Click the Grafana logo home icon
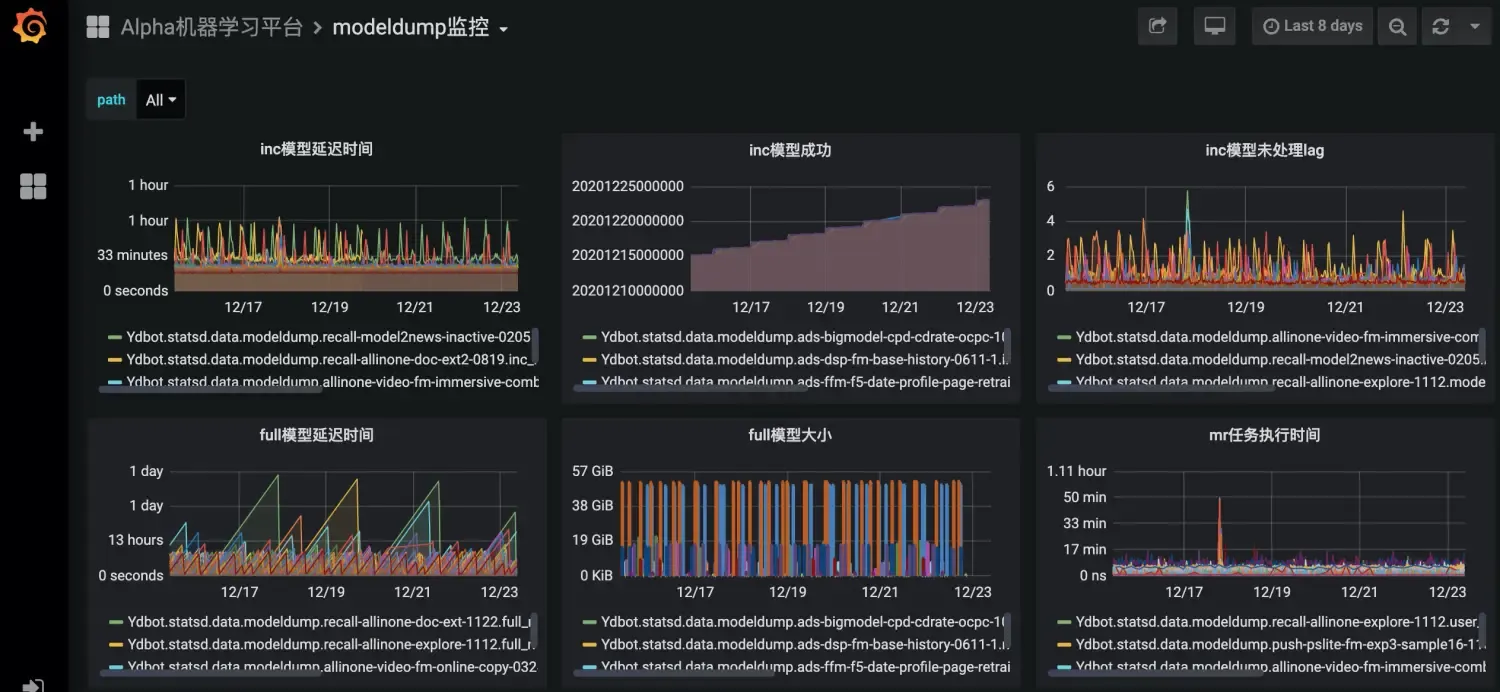Screen dimensions: 1500x692 point(30,27)
